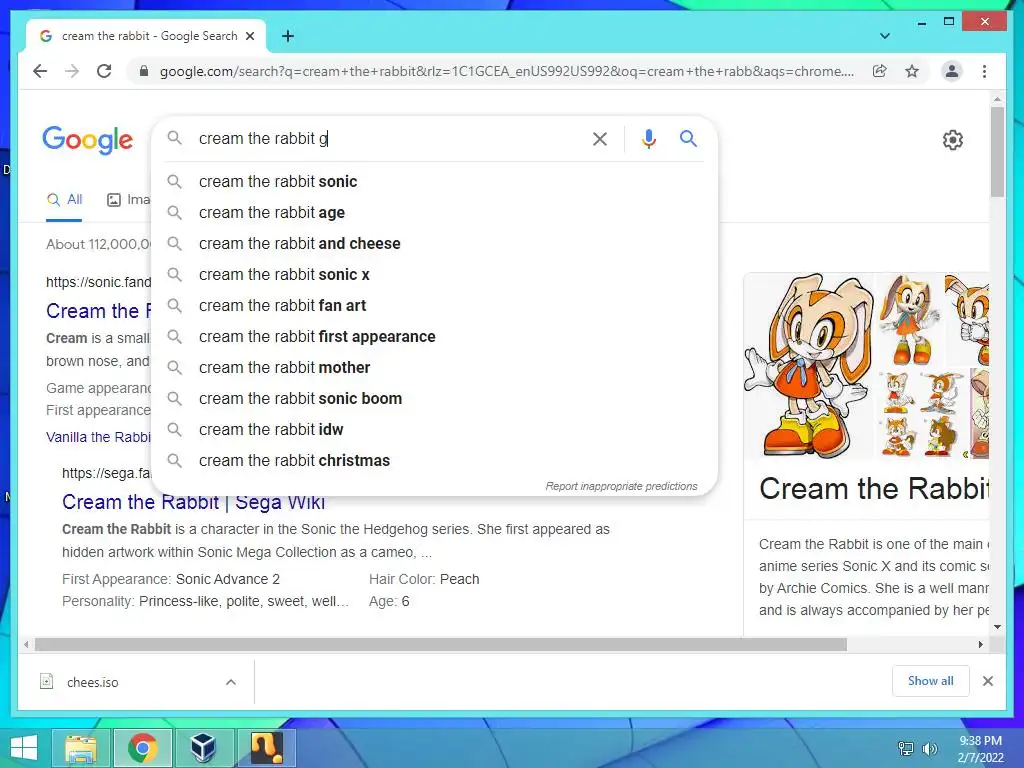The image size is (1024, 768).
Task: Click the large Cream the Rabbit image
Action: (x=808, y=366)
